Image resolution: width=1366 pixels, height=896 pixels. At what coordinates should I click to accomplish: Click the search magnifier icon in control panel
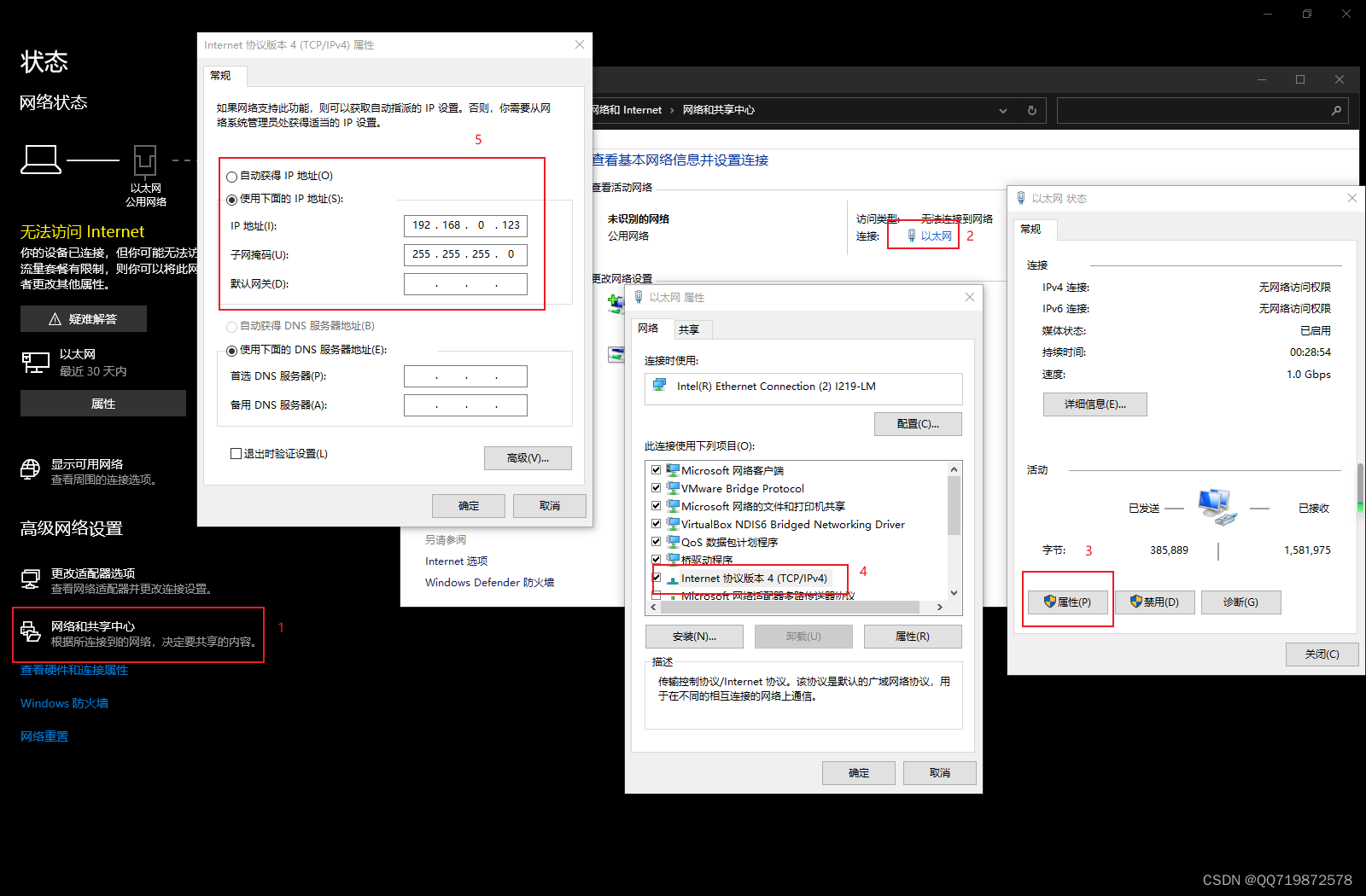coord(1336,110)
